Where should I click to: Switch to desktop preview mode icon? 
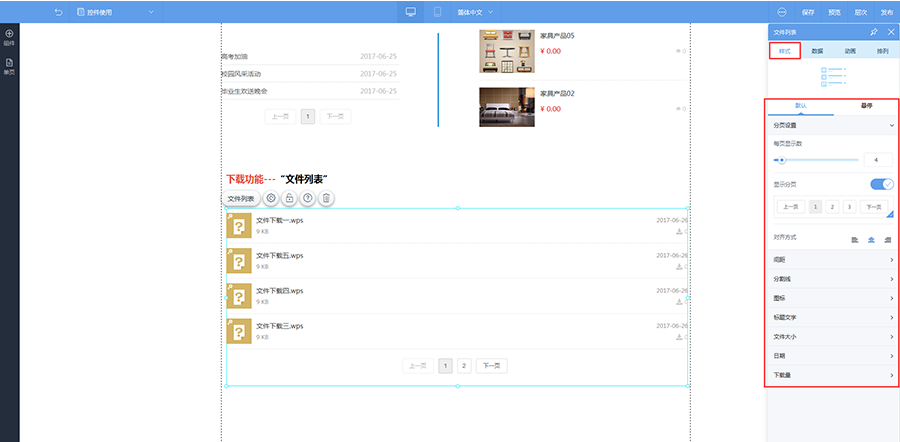[x=410, y=11]
